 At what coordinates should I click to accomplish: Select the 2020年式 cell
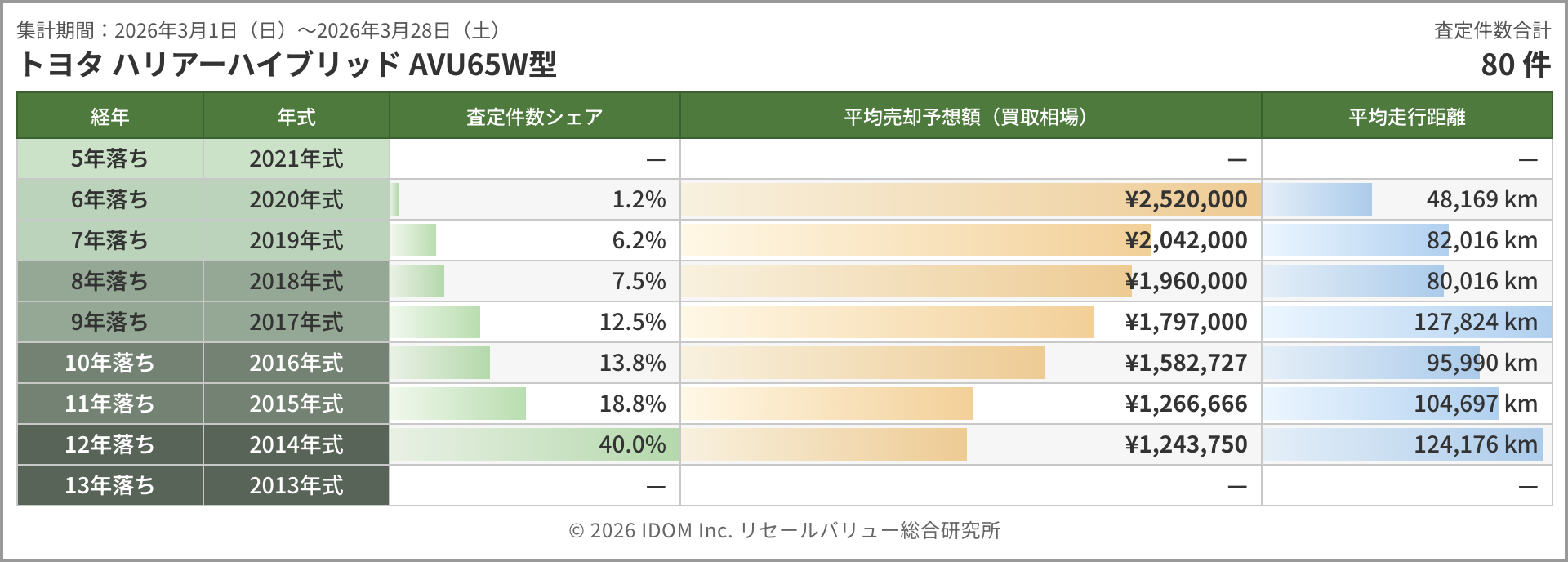coord(296,199)
